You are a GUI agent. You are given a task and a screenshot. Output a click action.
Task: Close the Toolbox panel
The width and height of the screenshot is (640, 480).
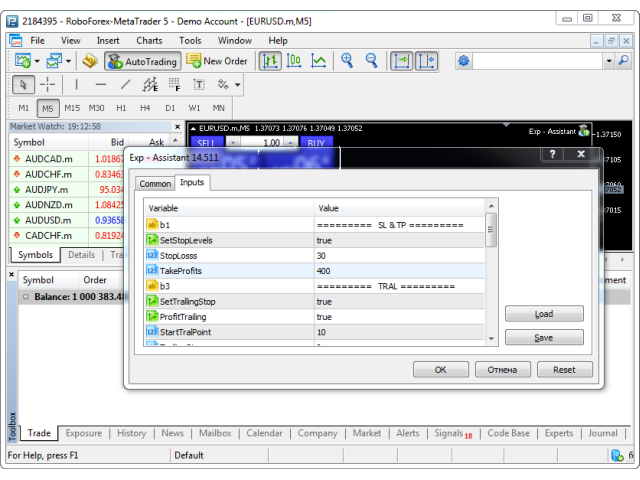pos(11,275)
